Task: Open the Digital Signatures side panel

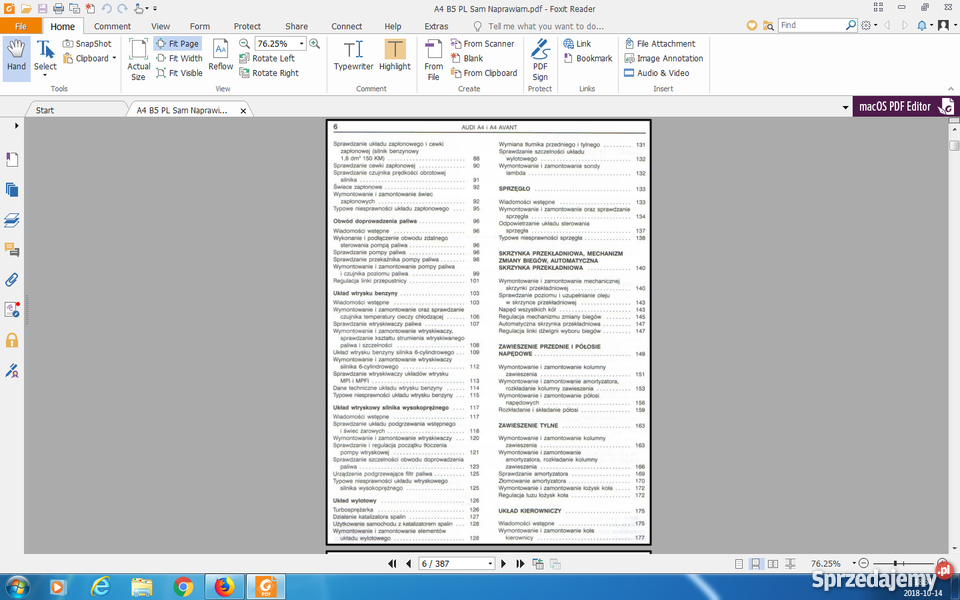Action: [x=12, y=370]
